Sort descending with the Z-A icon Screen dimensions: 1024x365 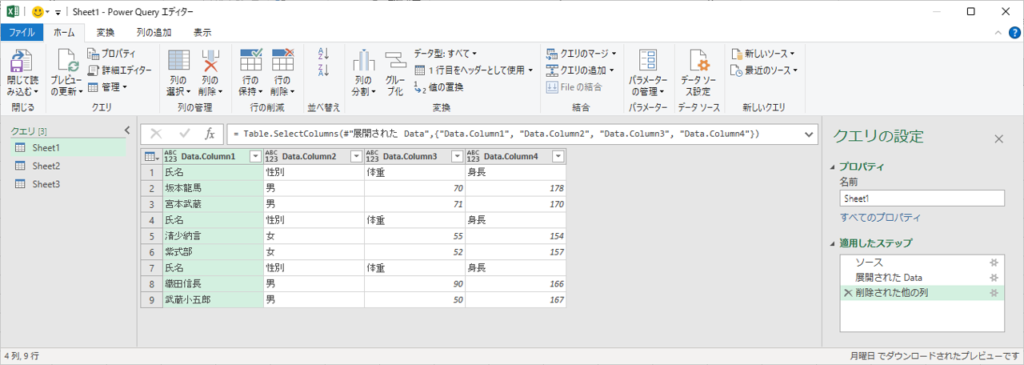[x=324, y=71]
